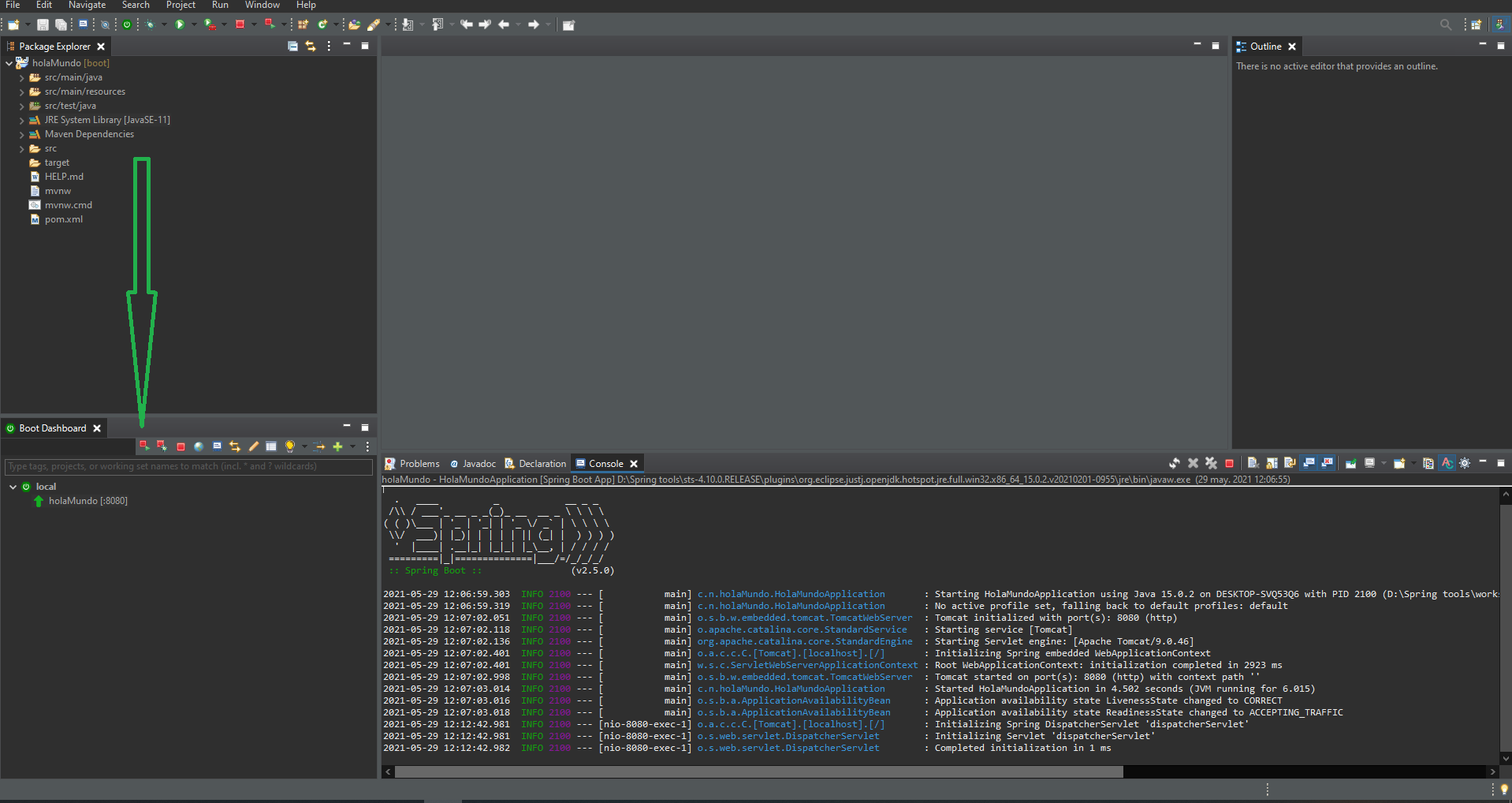The height and width of the screenshot is (803, 1512).
Task: Toggle Word Wrap in the Console
Action: (x=1290, y=464)
